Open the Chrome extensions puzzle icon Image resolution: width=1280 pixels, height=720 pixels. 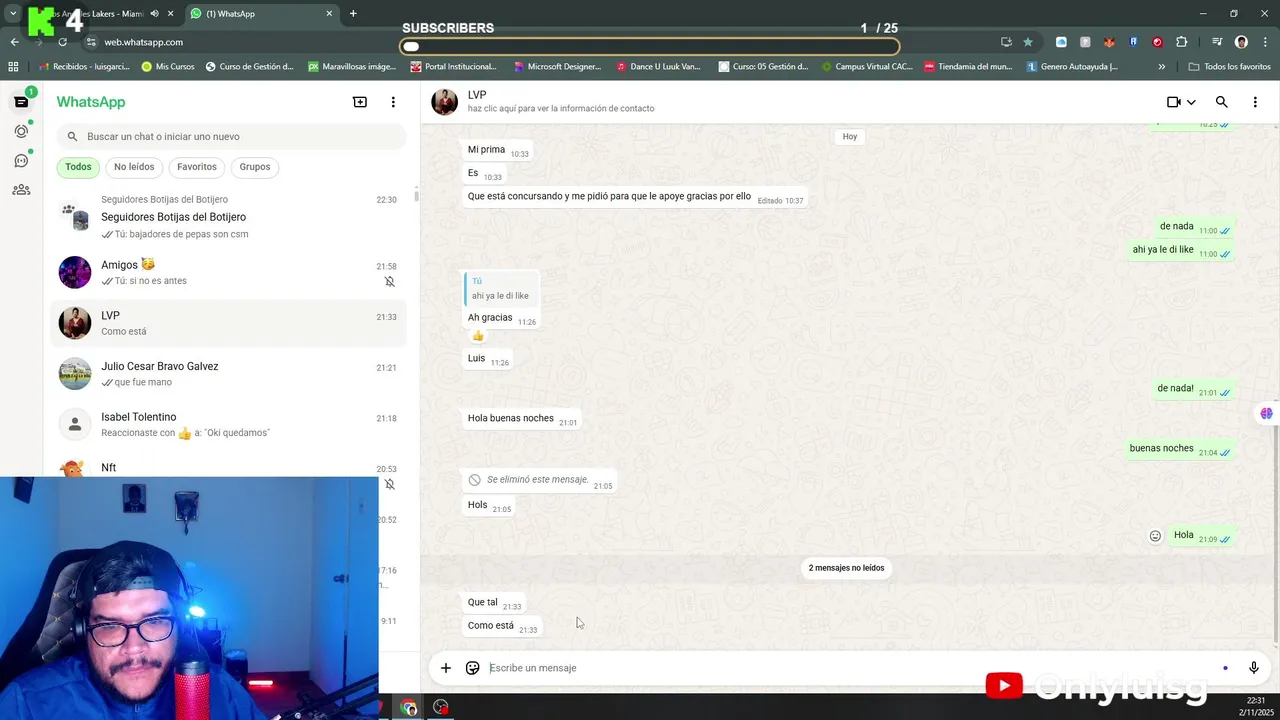click(1182, 42)
